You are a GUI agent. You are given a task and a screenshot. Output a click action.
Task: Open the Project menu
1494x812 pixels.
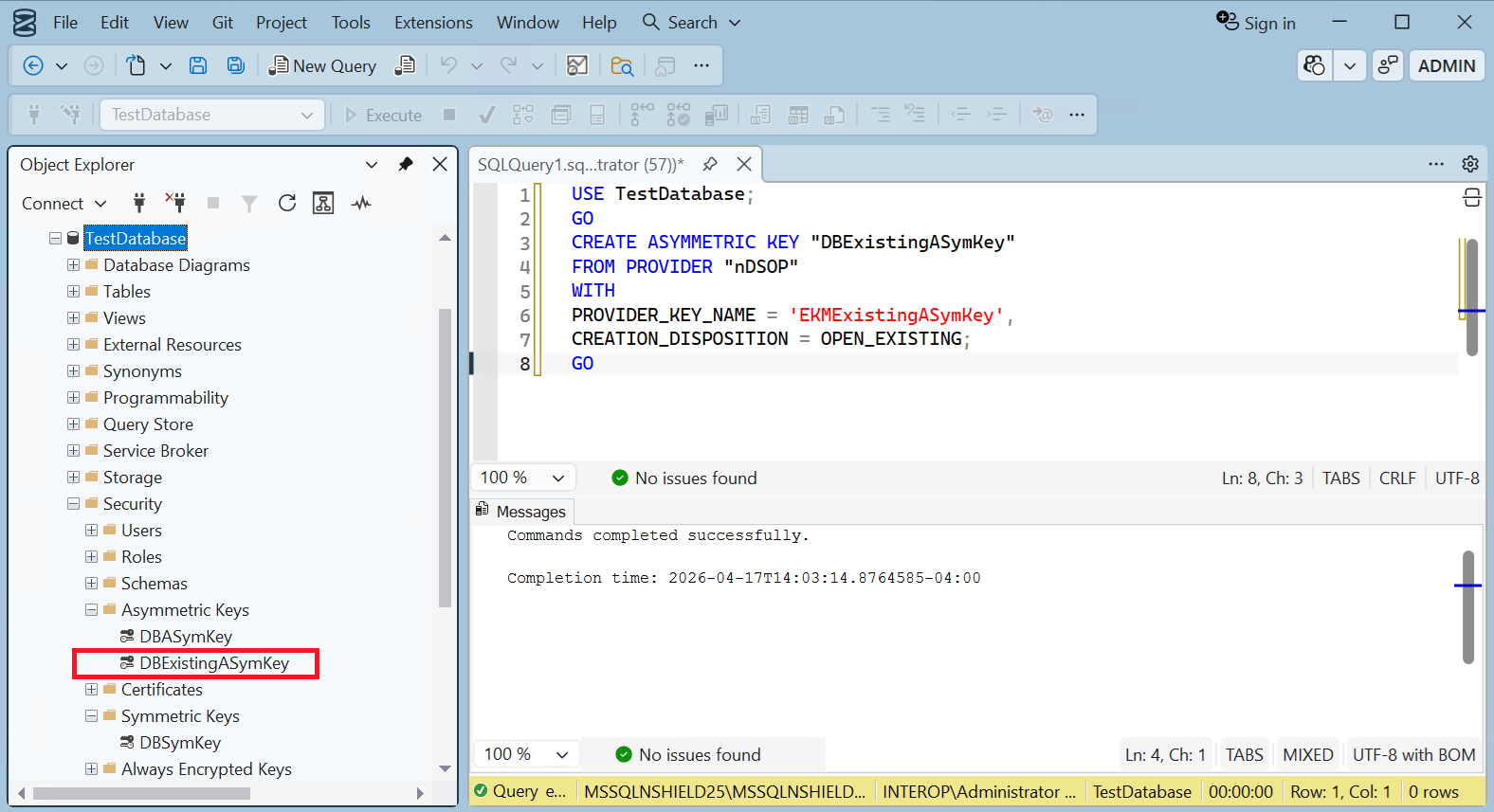pyautogui.click(x=282, y=23)
